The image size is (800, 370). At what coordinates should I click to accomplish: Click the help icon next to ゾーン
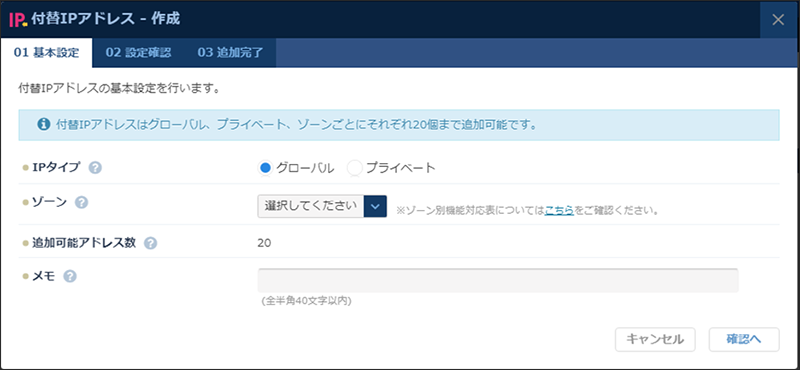tap(82, 203)
